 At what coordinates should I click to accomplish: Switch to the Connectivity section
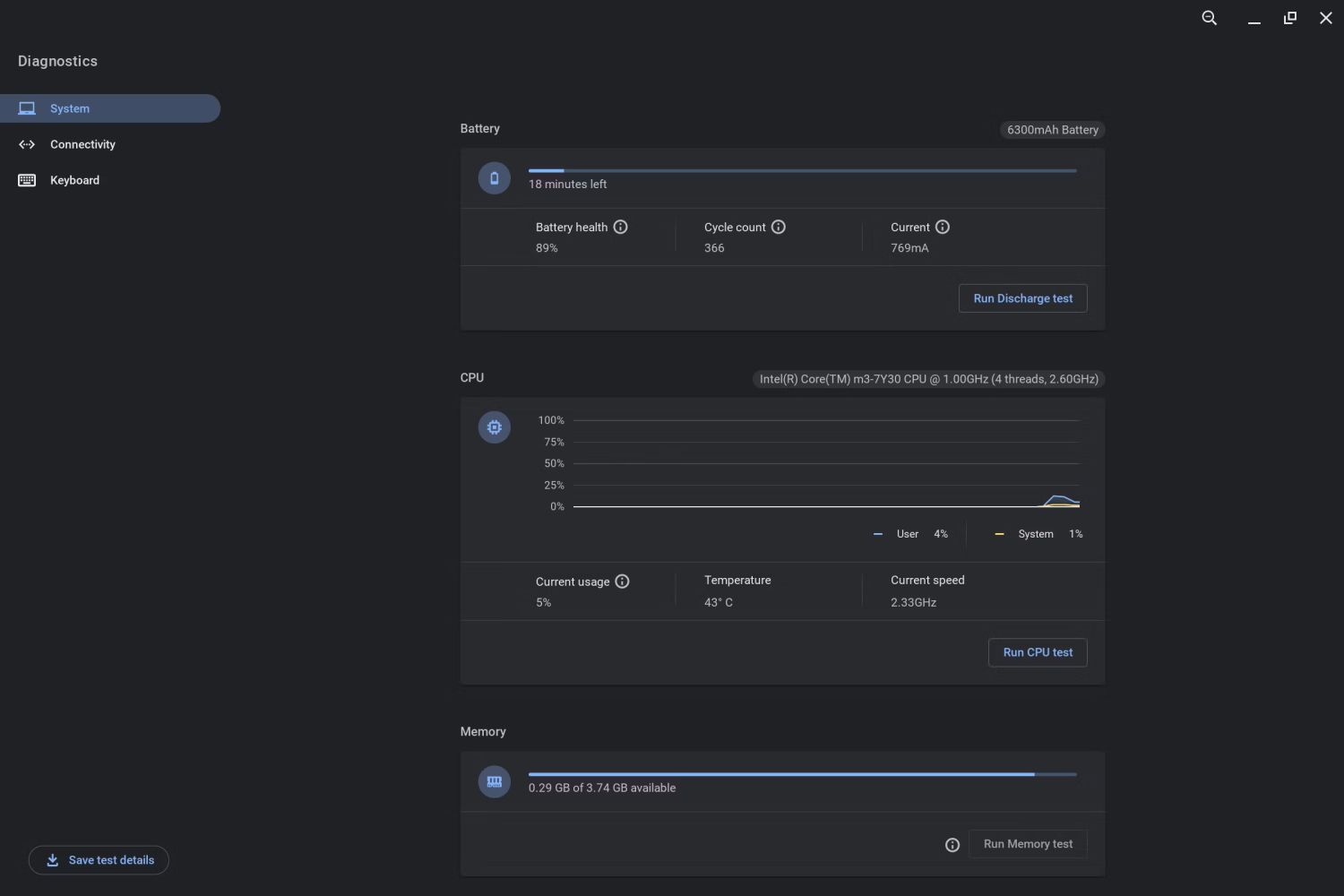click(82, 144)
